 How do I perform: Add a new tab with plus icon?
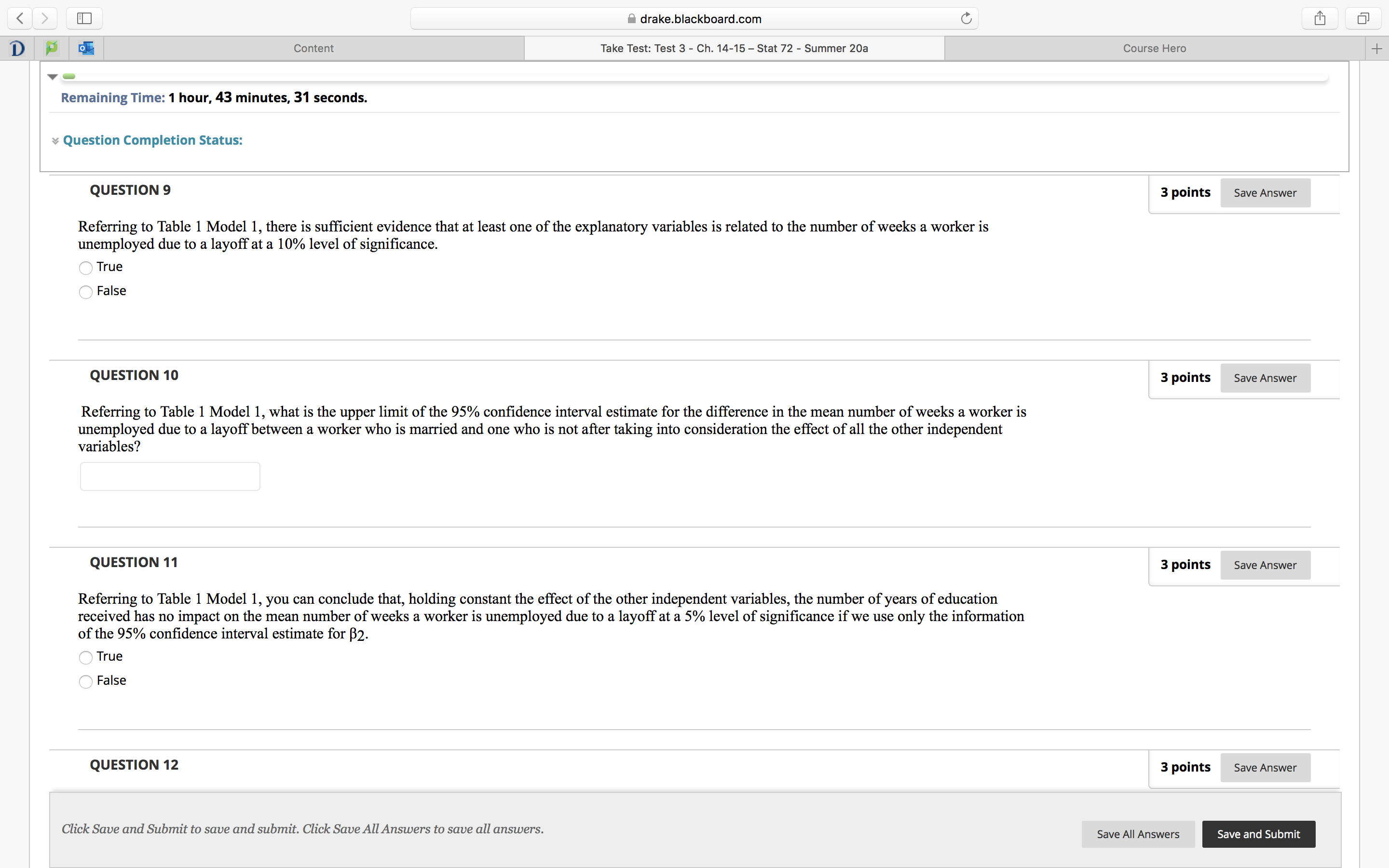coord(1376,49)
